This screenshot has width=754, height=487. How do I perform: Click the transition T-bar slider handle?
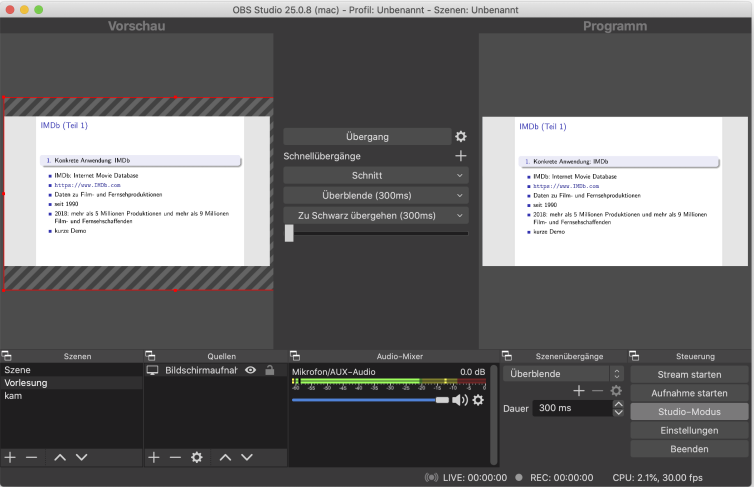[x=289, y=233]
